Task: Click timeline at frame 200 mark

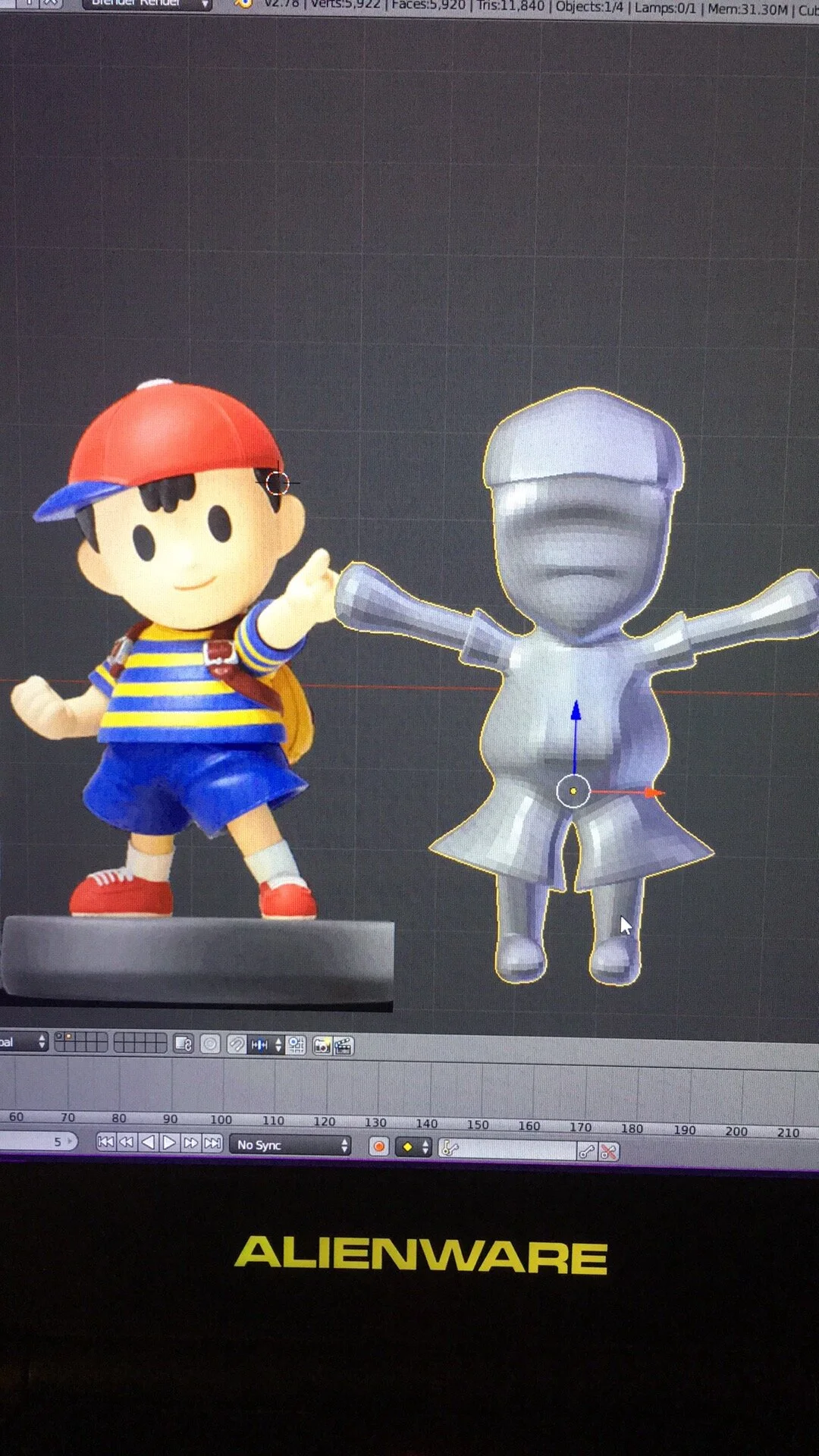Action: point(736,1131)
